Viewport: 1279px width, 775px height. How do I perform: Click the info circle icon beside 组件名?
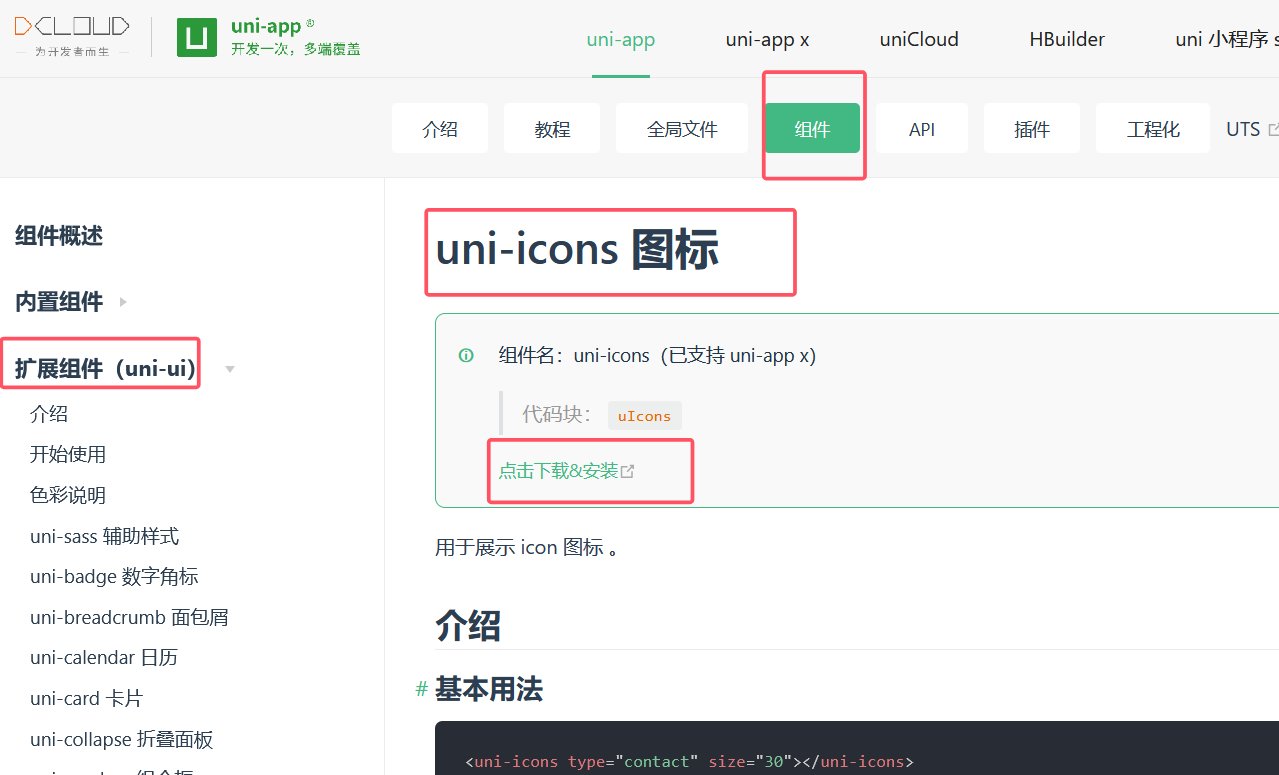[466, 355]
